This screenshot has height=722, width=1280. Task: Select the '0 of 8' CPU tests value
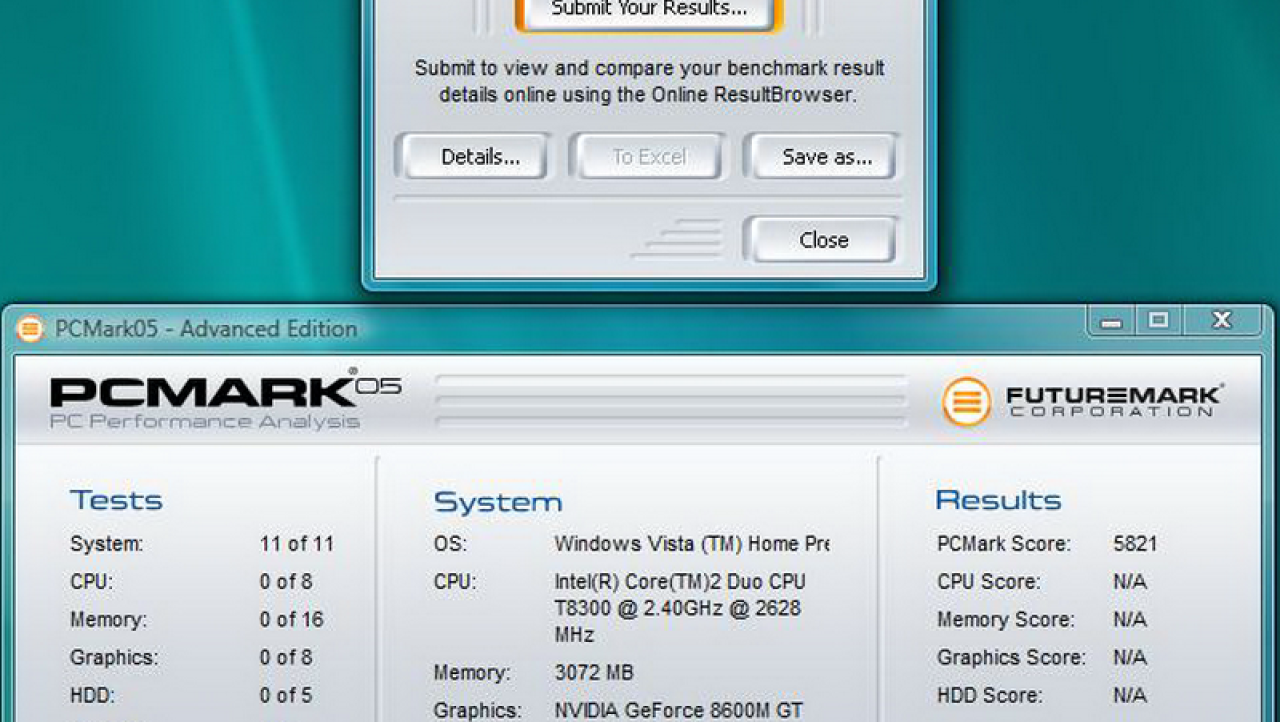click(286, 582)
